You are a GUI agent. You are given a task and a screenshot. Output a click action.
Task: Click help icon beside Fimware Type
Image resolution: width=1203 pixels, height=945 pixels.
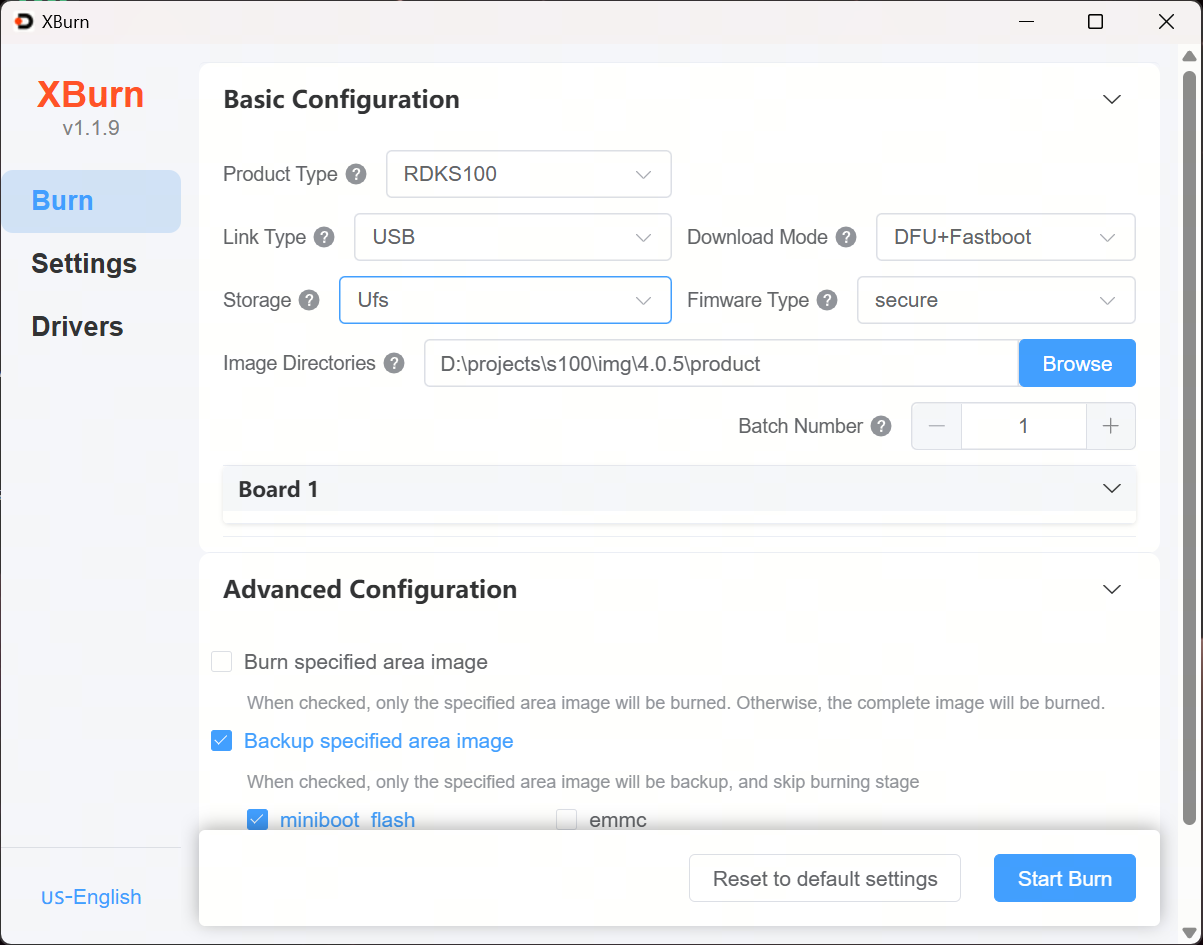[827, 300]
